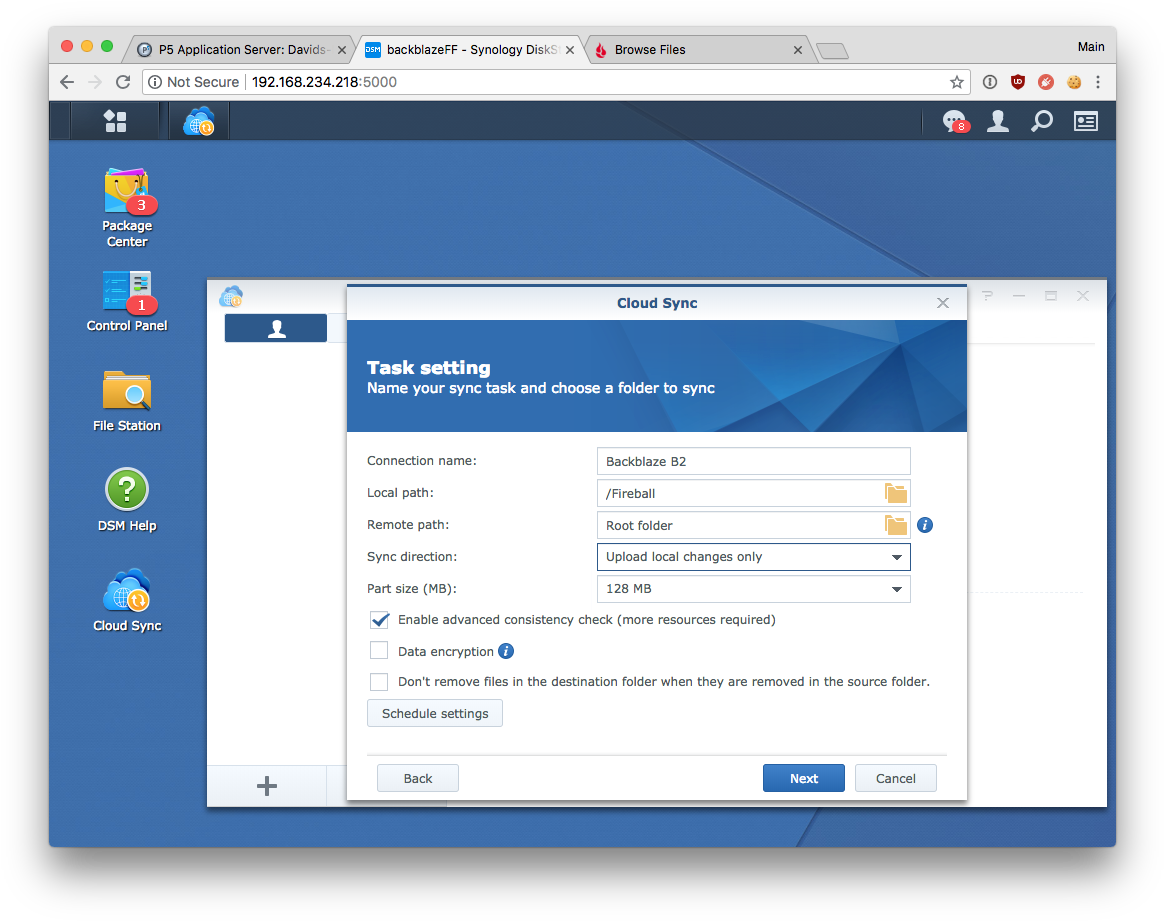Click Cloud Sync background window help icon

pyautogui.click(x=987, y=296)
